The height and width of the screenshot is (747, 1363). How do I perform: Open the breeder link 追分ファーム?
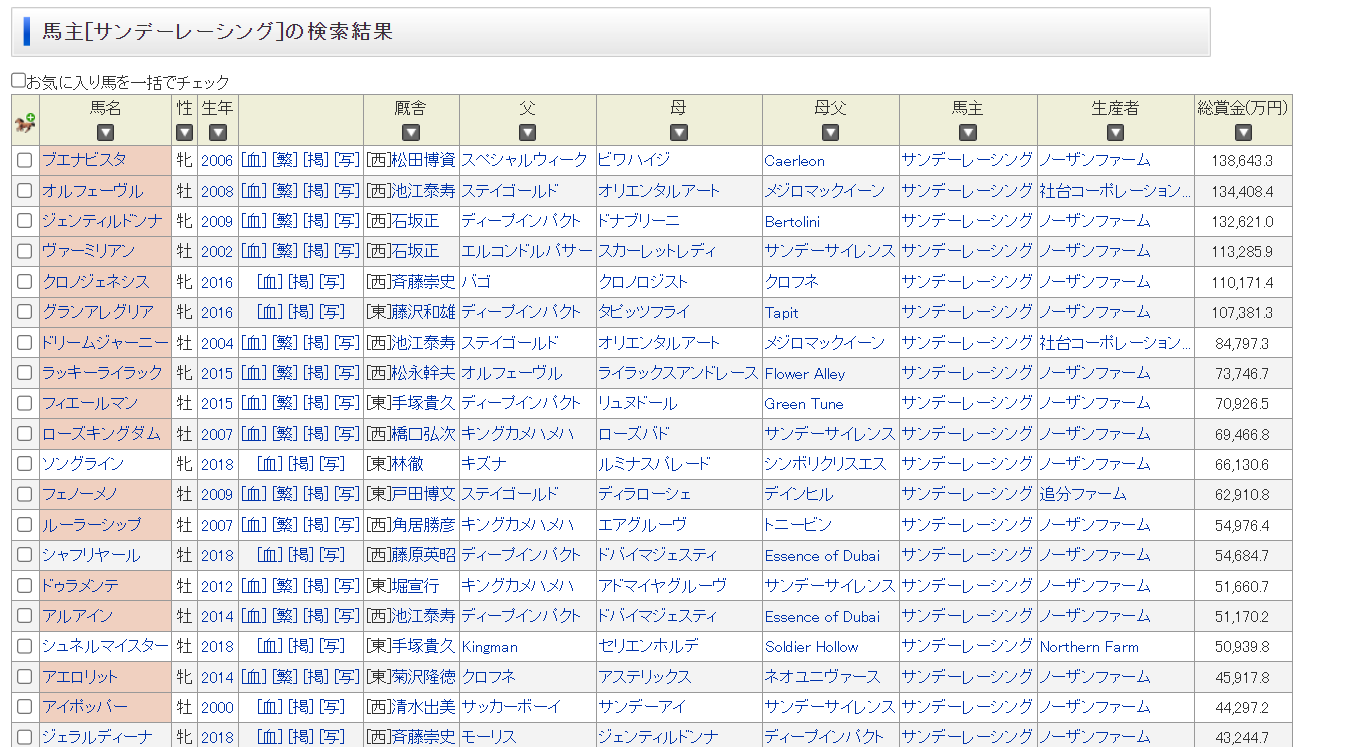[1082, 494]
